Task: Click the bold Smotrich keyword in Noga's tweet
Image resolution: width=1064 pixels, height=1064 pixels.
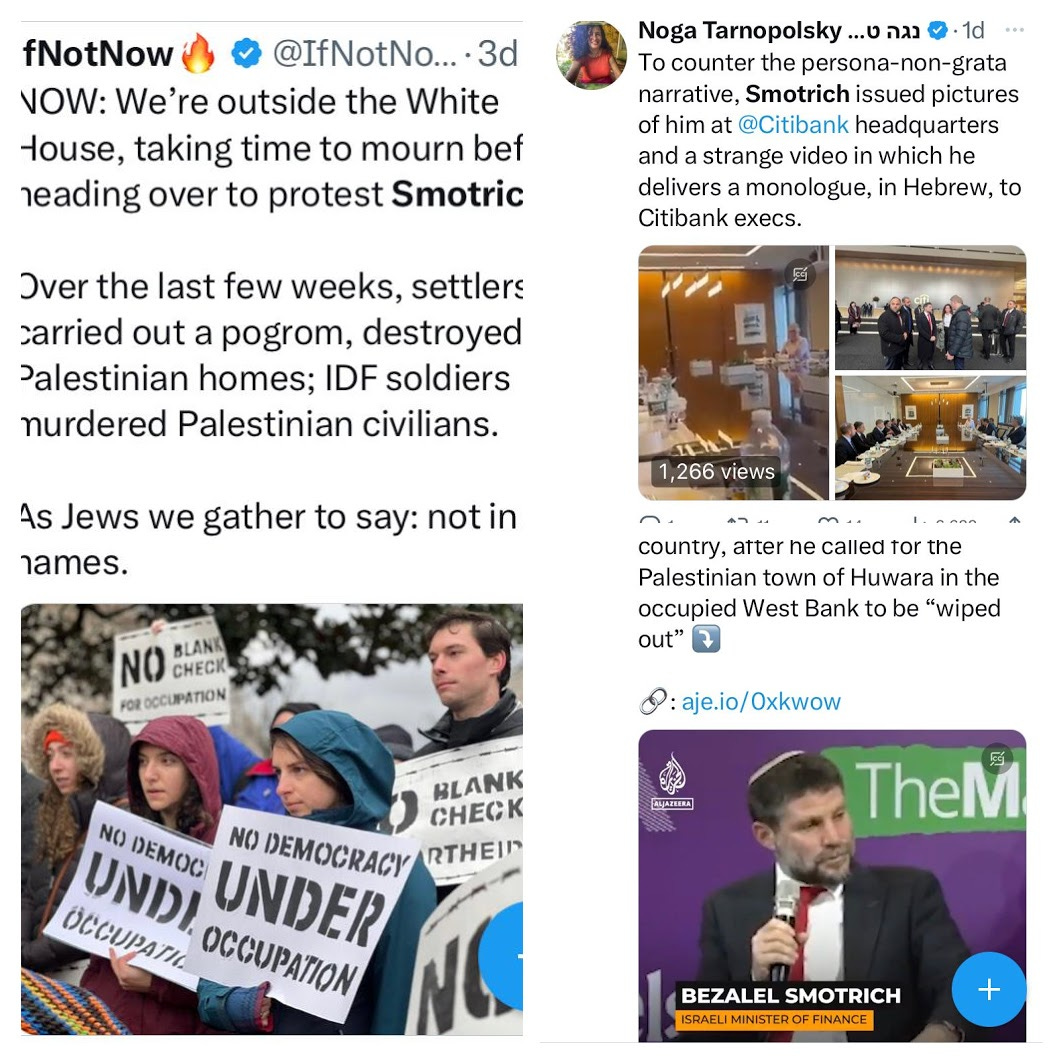Action: [x=797, y=94]
